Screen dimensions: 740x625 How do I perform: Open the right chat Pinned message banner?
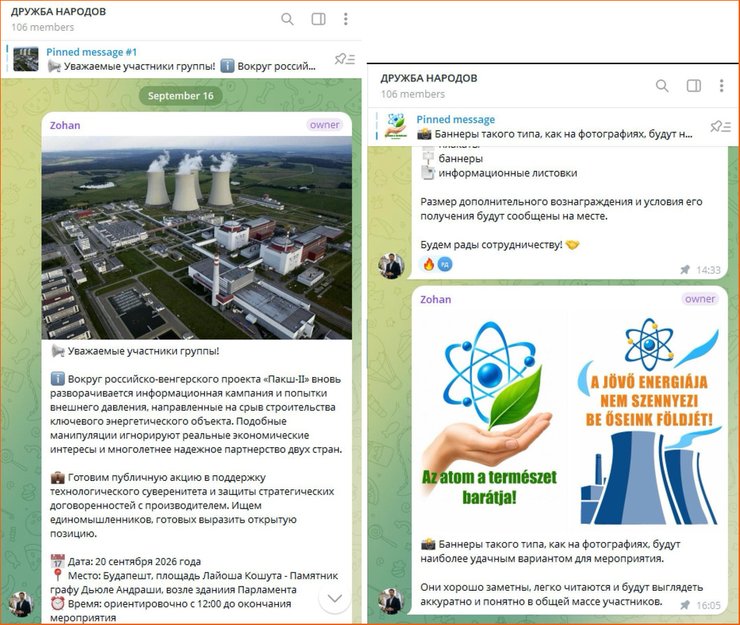point(538,126)
